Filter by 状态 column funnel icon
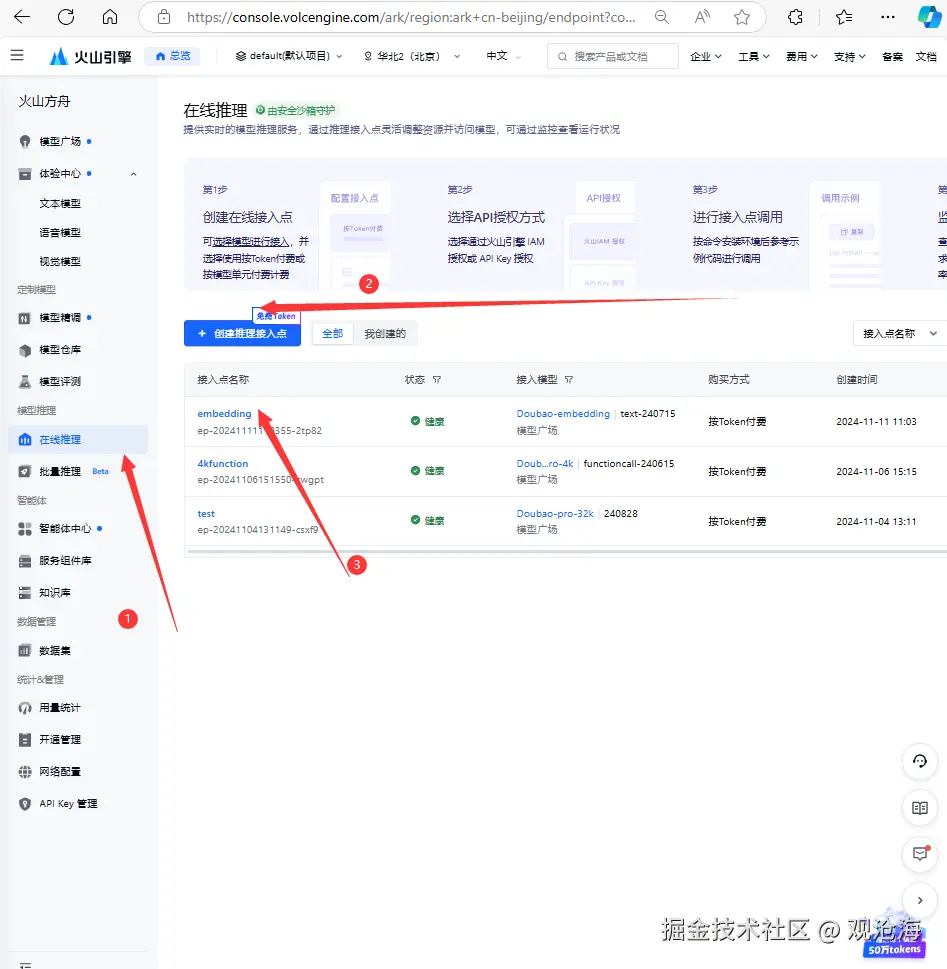The height and width of the screenshot is (969, 947). pyautogui.click(x=437, y=379)
